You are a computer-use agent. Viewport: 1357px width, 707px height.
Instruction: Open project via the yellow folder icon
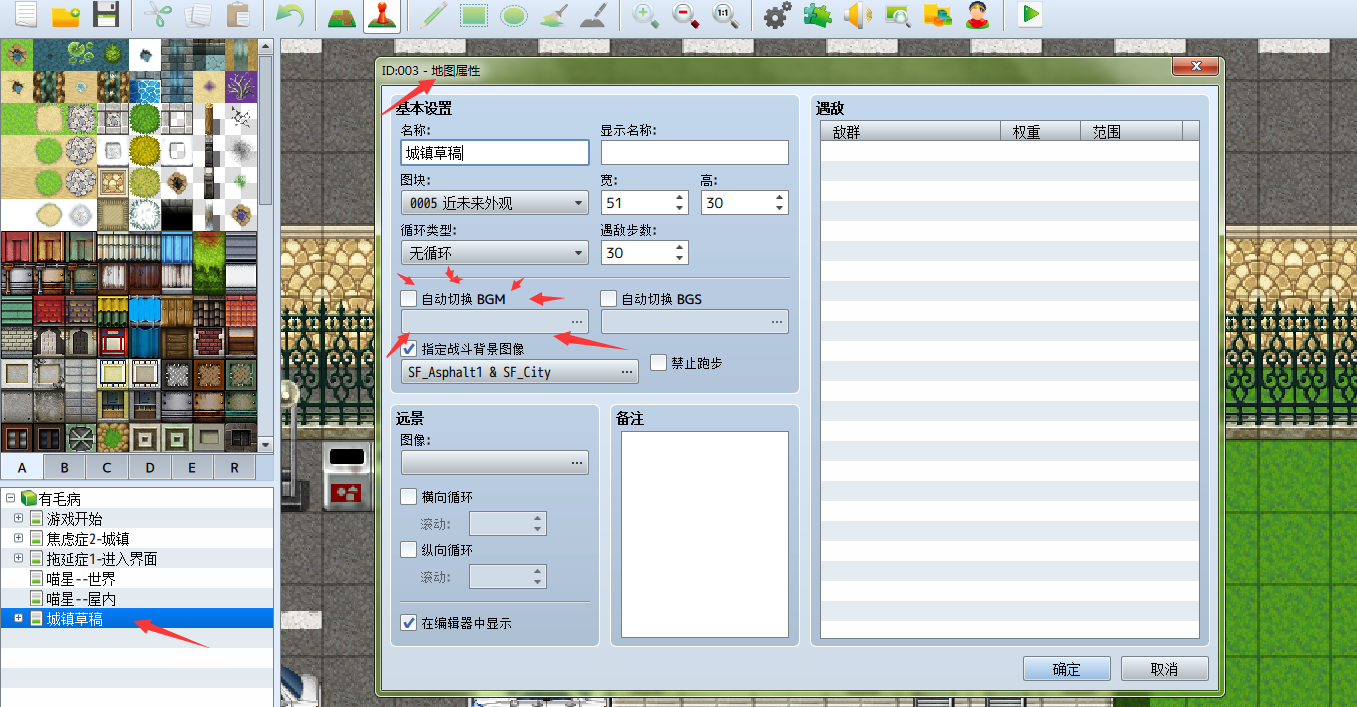tap(66, 16)
